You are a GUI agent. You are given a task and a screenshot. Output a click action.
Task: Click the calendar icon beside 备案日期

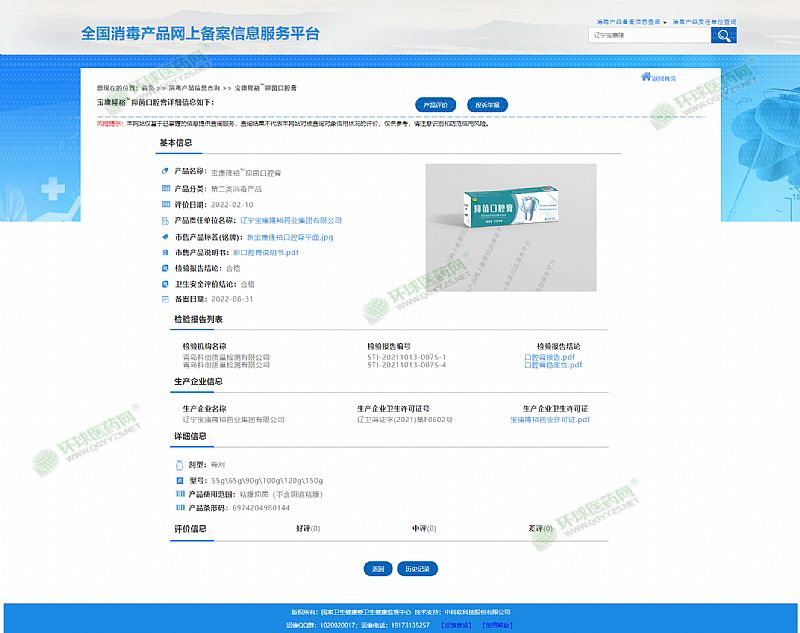166,299
